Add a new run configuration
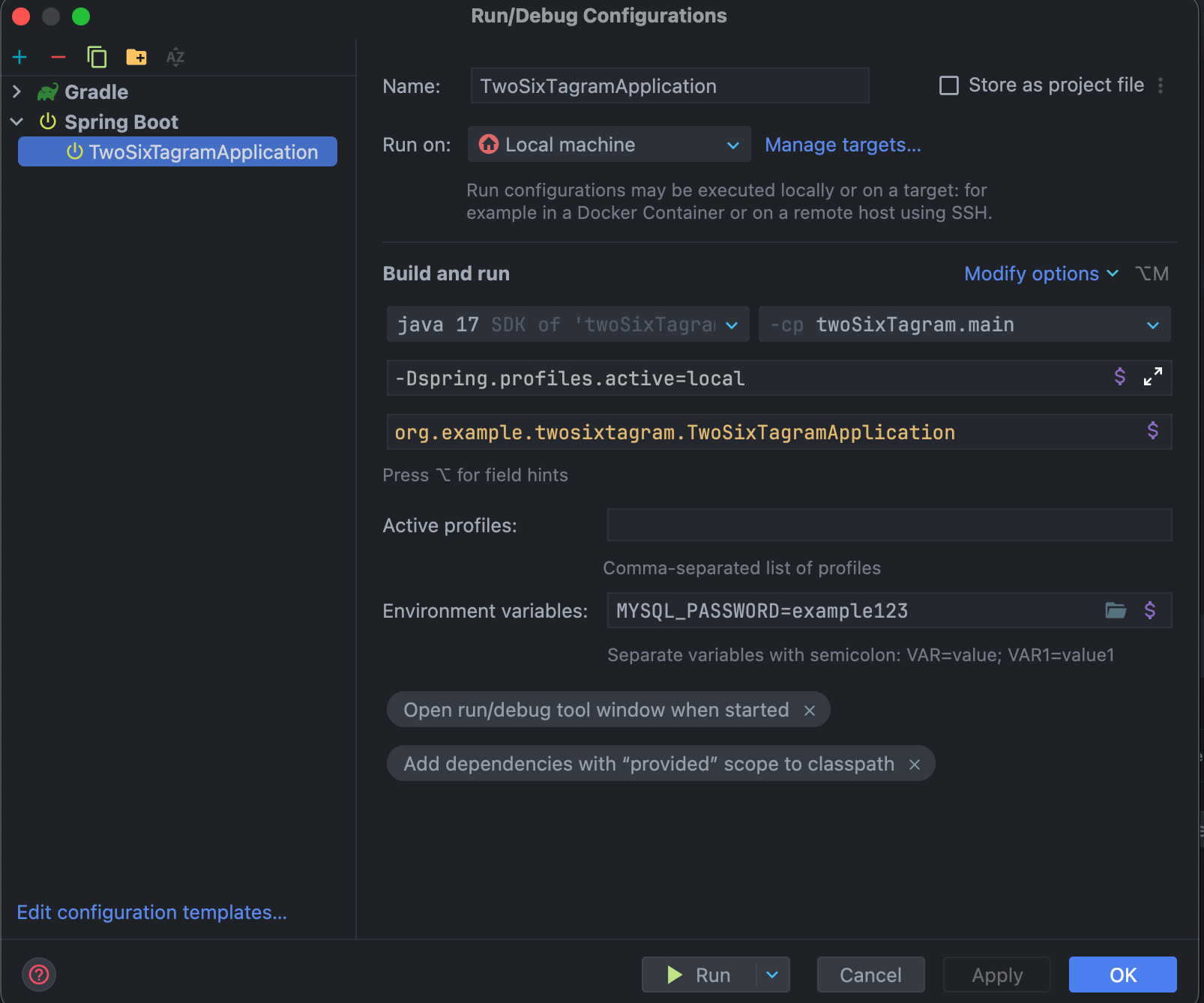1204x1003 pixels. 19,57
